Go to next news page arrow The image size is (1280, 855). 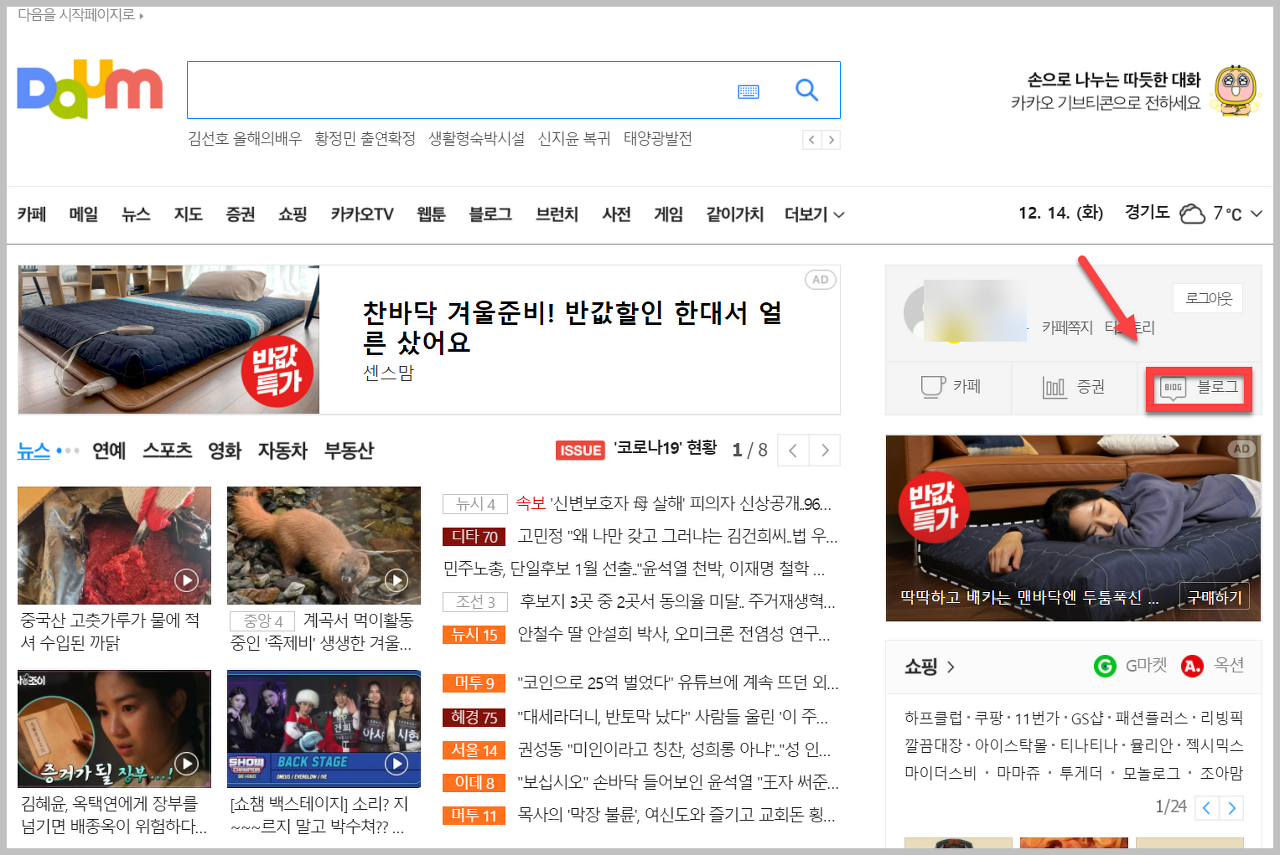click(825, 450)
